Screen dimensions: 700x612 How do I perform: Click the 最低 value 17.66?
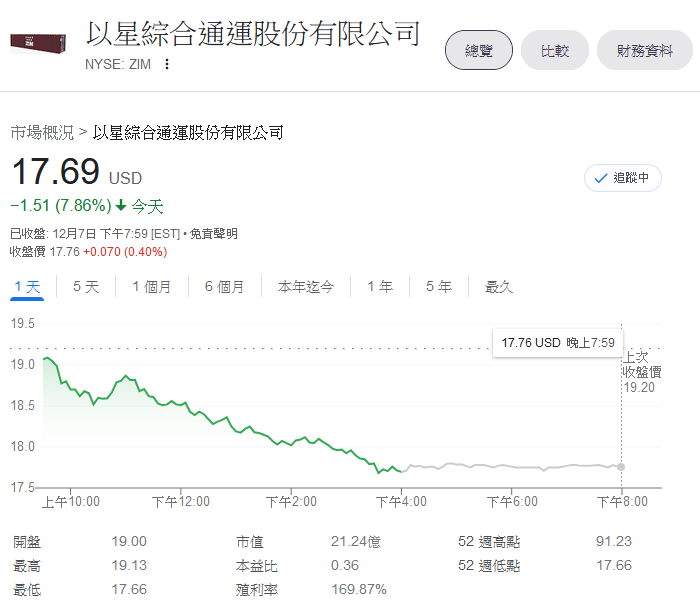pyautogui.click(x=129, y=590)
